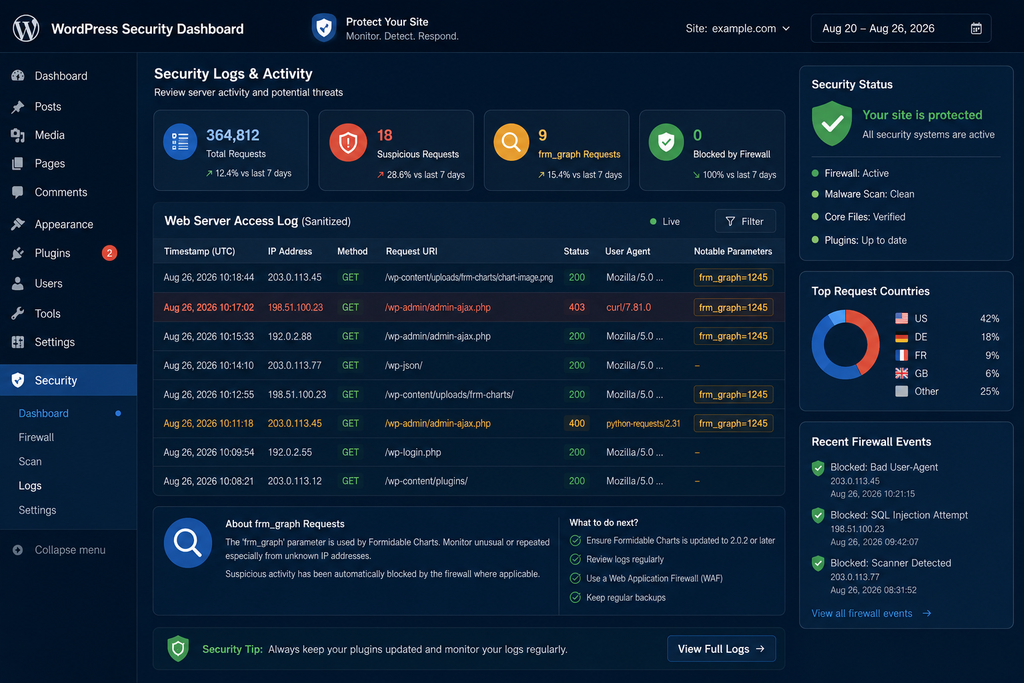Click the Security Tip shield icon
This screenshot has height=683, width=1024.
[178, 648]
